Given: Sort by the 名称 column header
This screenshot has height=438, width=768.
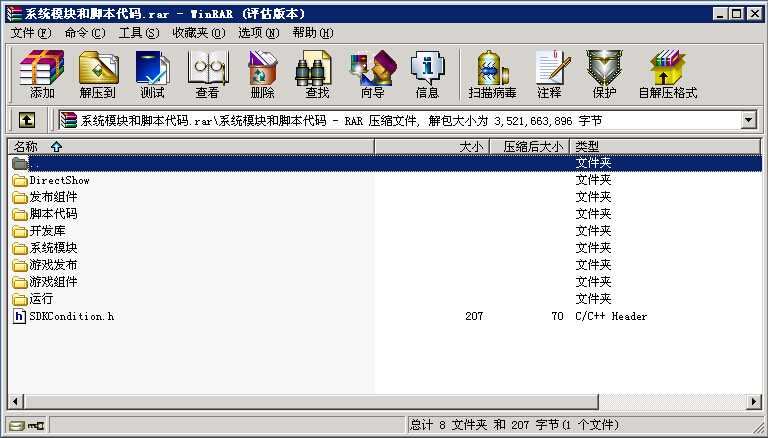Looking at the screenshot, I should coord(191,146).
